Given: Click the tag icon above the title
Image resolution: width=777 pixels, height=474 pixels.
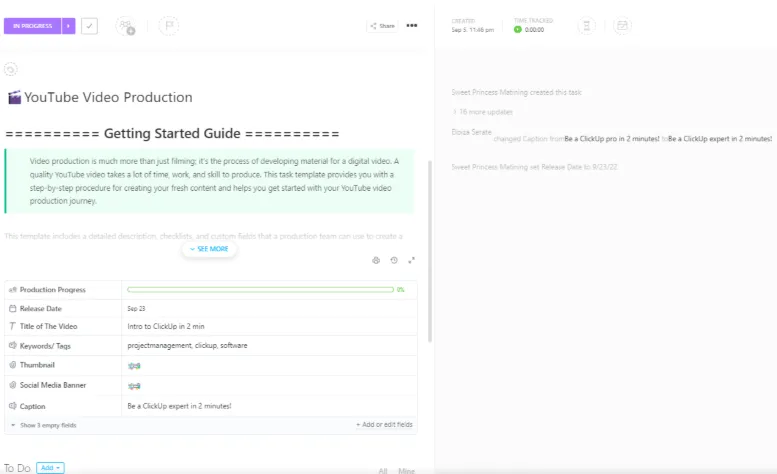Looking at the screenshot, I should [10, 69].
